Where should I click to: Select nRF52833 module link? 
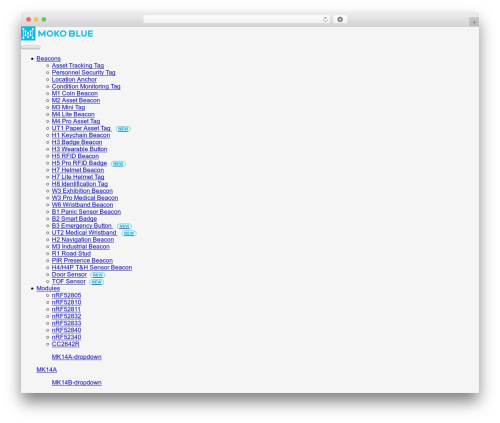tap(66, 324)
